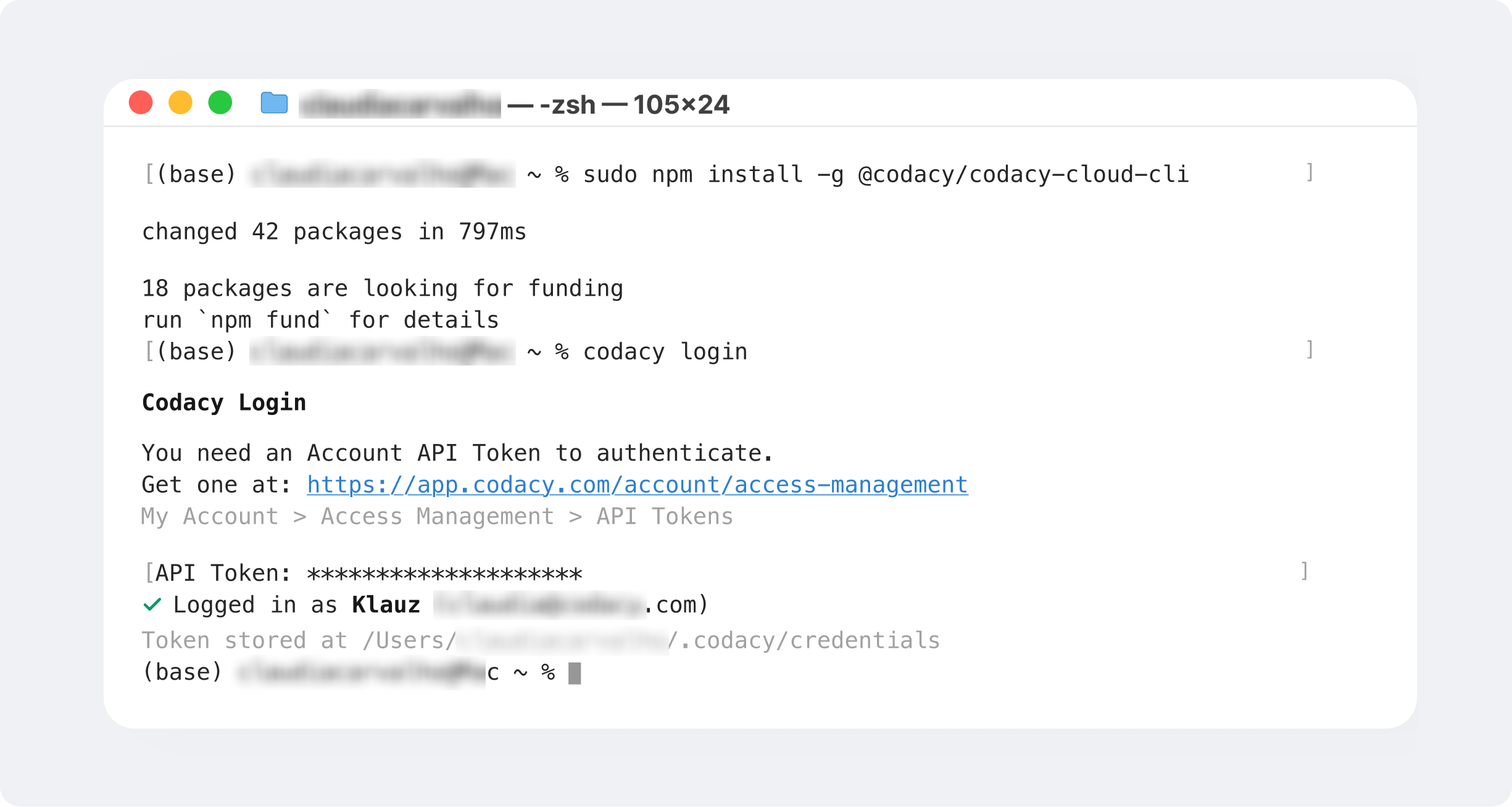The height and width of the screenshot is (807, 1512).
Task: Click the 'Get one at:' label
Action: 217,485
